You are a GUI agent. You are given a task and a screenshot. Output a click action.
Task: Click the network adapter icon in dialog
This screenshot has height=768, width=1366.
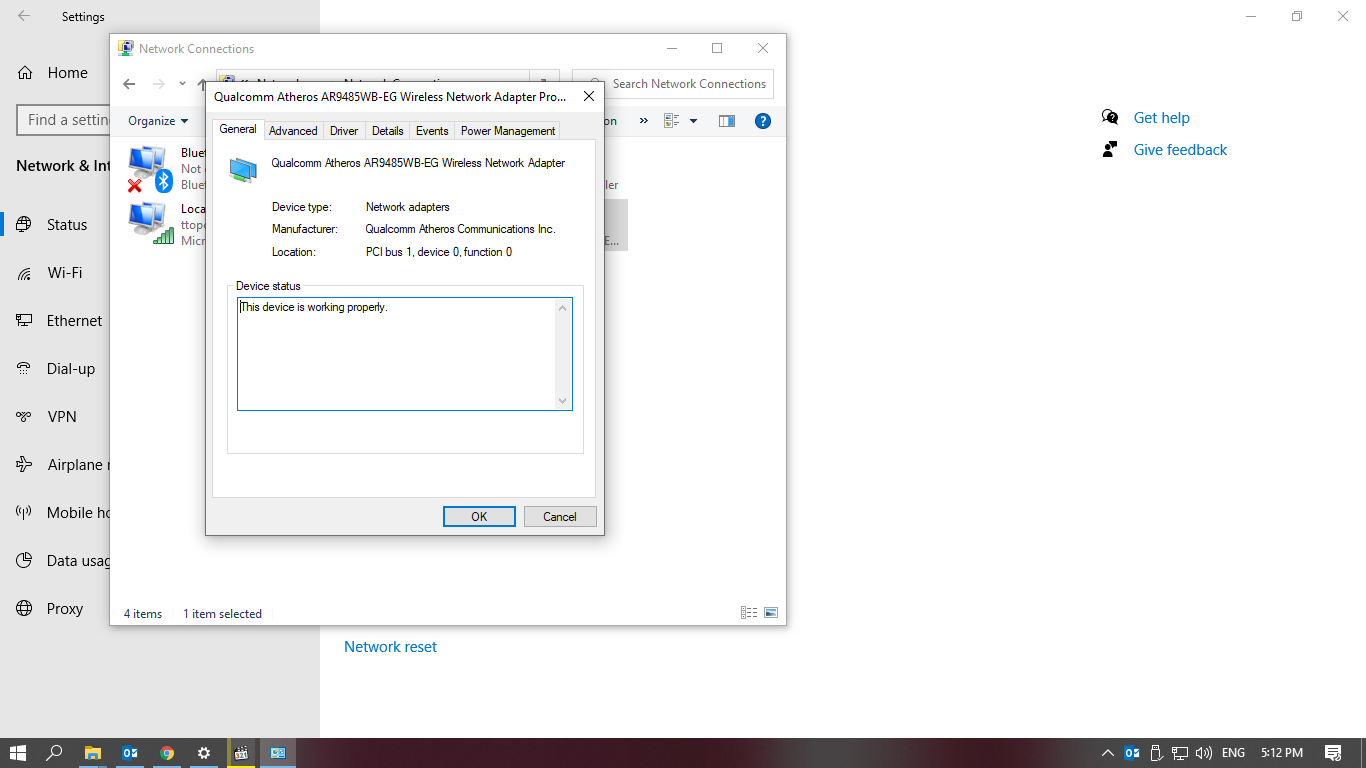click(243, 170)
